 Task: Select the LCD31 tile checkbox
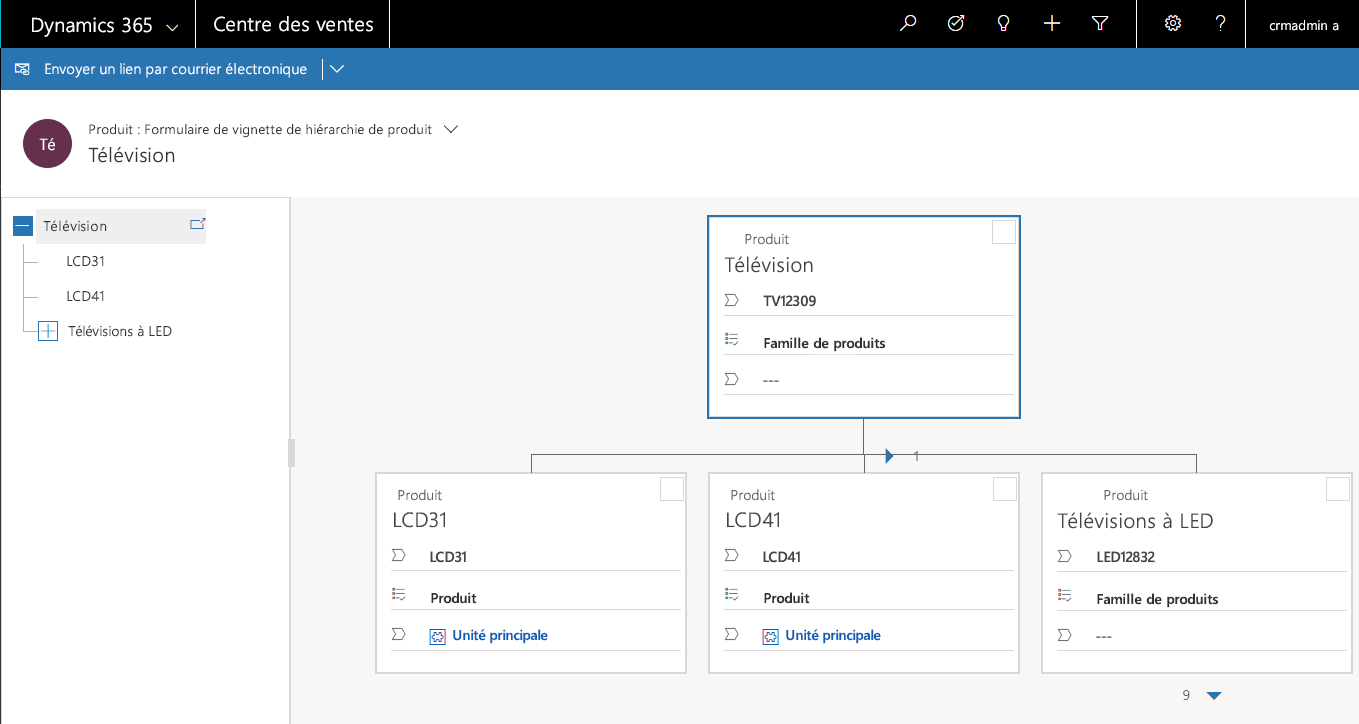tap(672, 489)
